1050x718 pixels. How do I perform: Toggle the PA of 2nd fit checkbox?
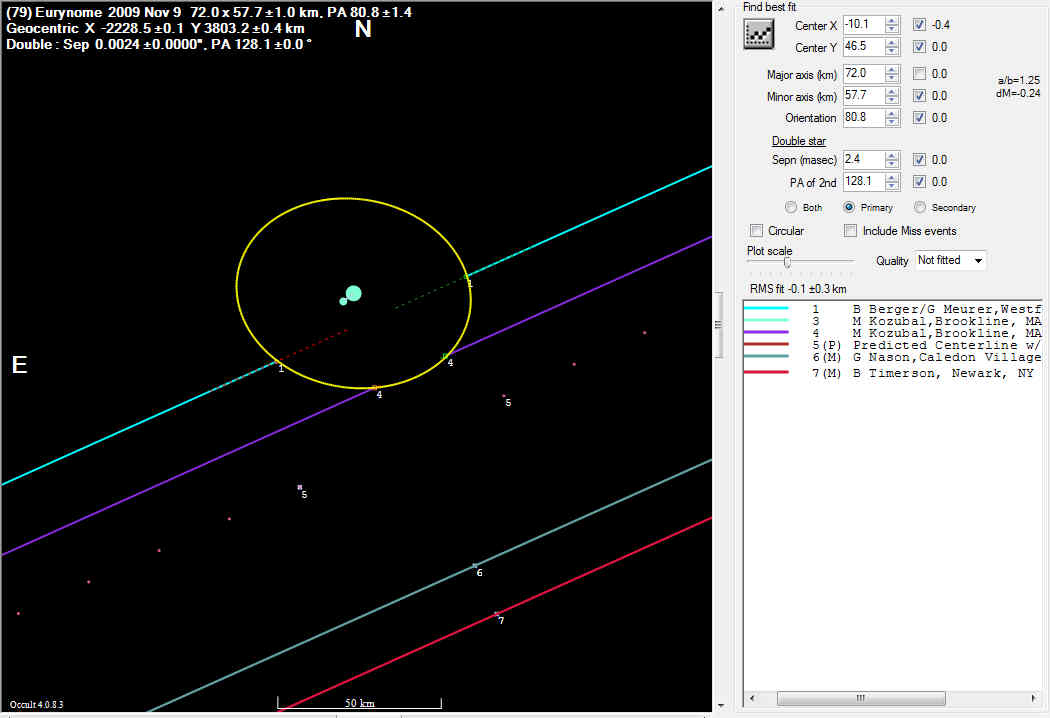coord(919,182)
